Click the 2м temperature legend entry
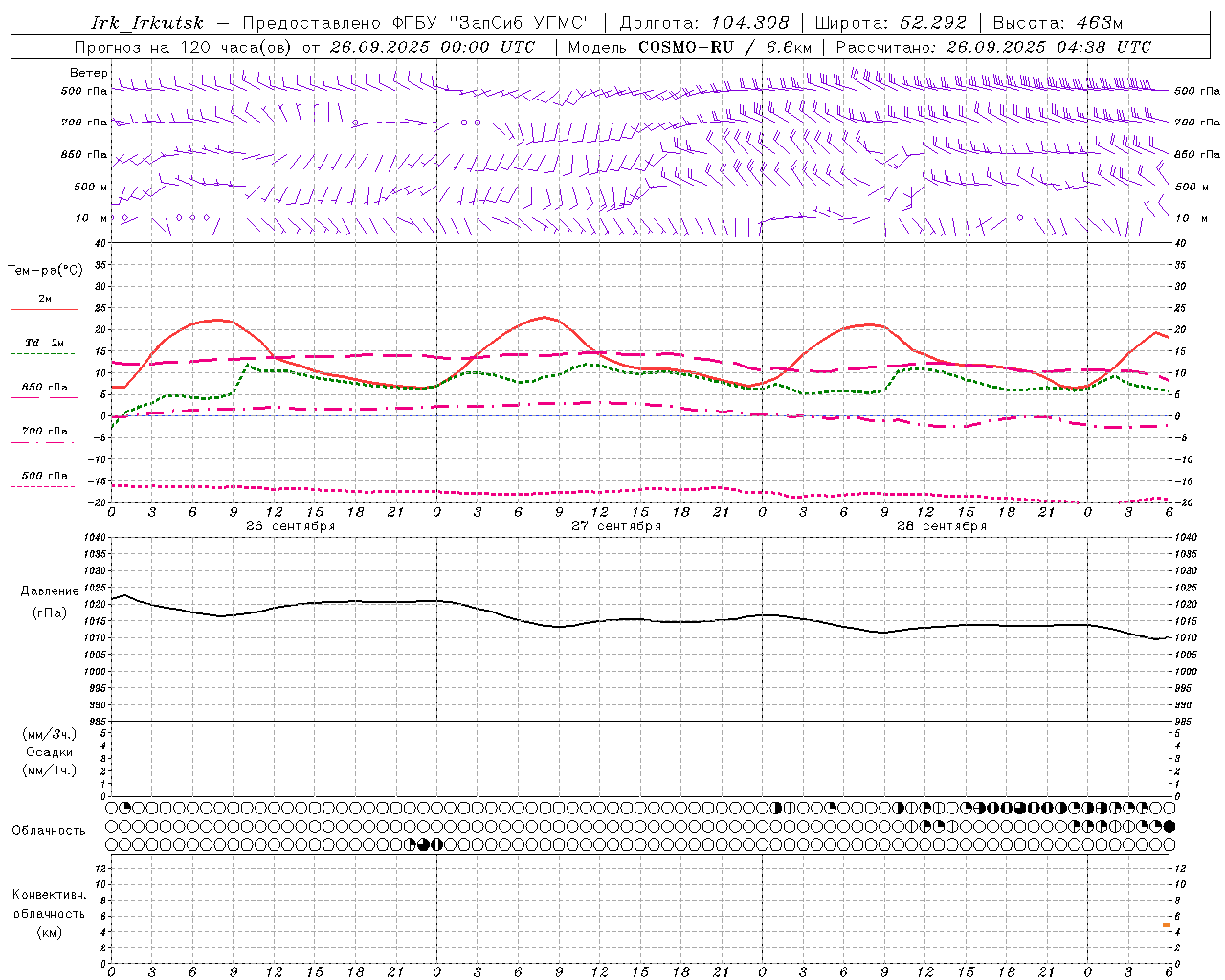The image size is (1225, 980). click(x=44, y=300)
